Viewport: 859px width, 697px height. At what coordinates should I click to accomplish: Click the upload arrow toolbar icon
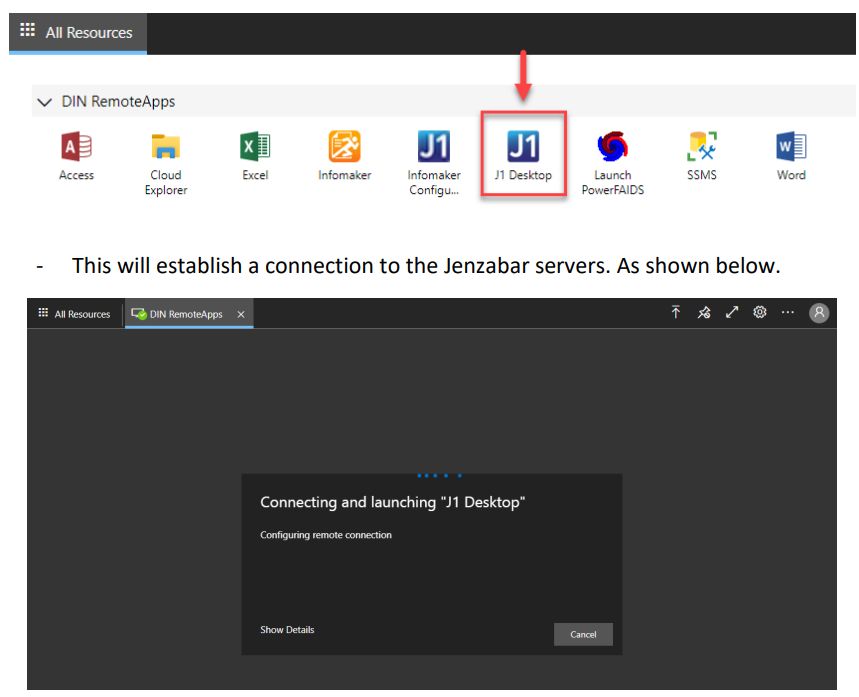[x=675, y=312]
